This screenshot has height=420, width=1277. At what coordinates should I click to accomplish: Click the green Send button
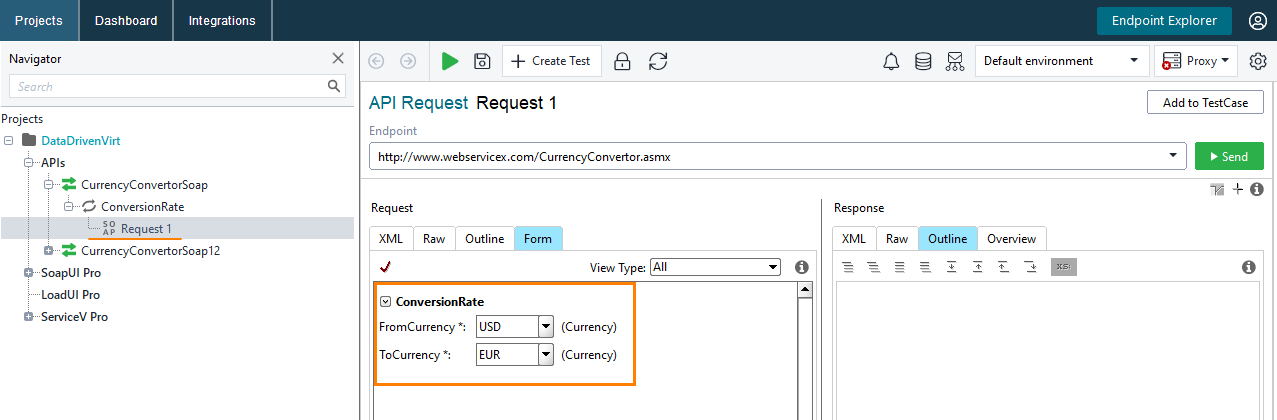pyautogui.click(x=1229, y=156)
